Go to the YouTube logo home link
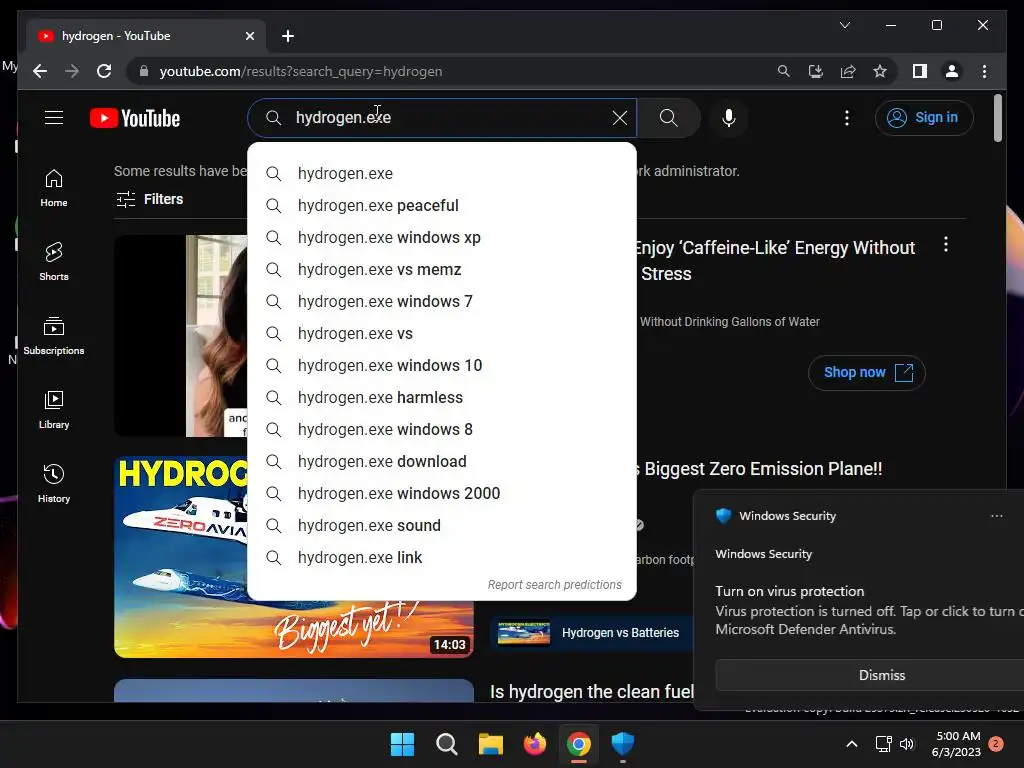 click(135, 118)
